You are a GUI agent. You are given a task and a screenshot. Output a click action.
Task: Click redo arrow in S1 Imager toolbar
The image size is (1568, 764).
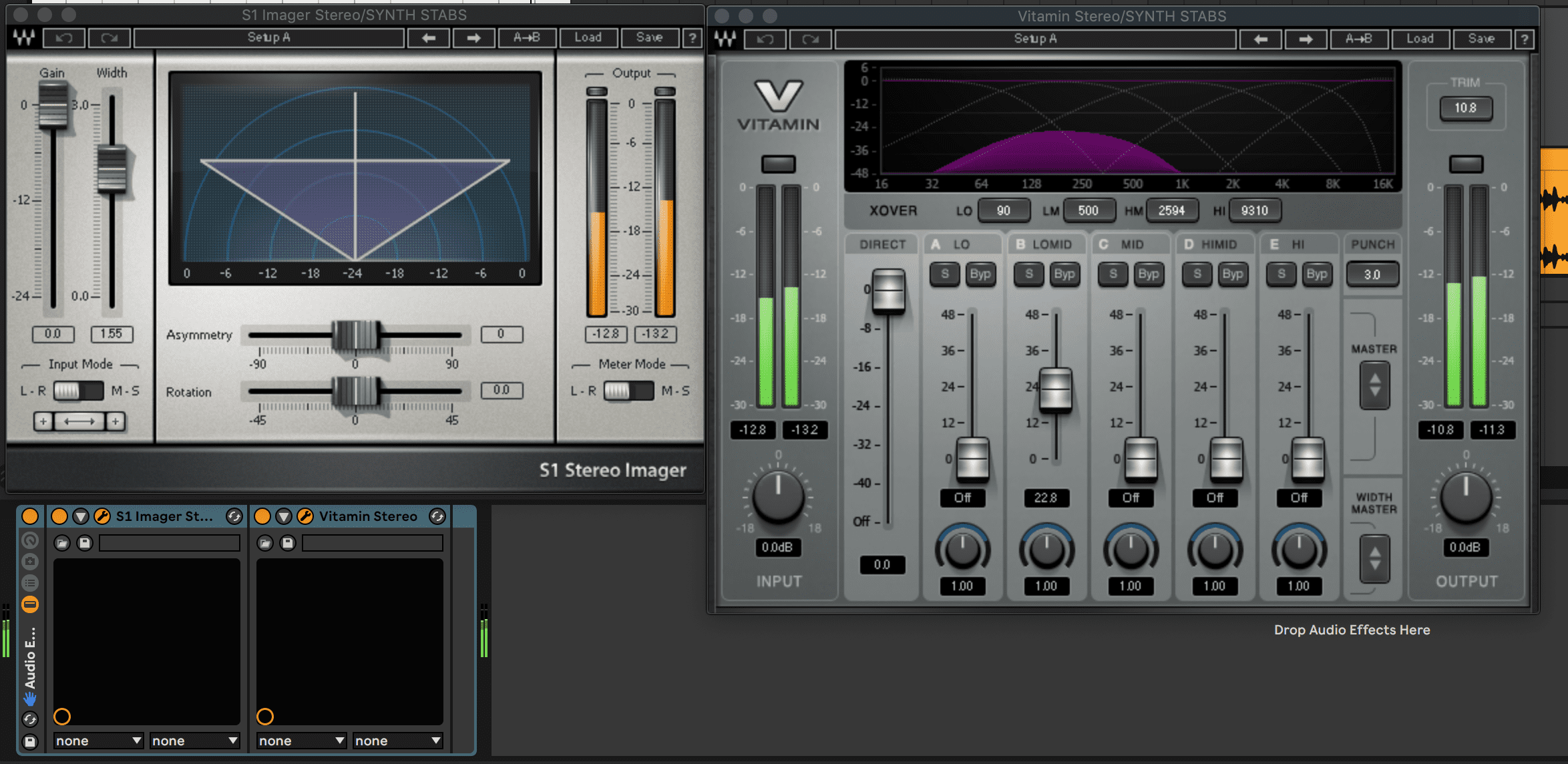tap(110, 38)
